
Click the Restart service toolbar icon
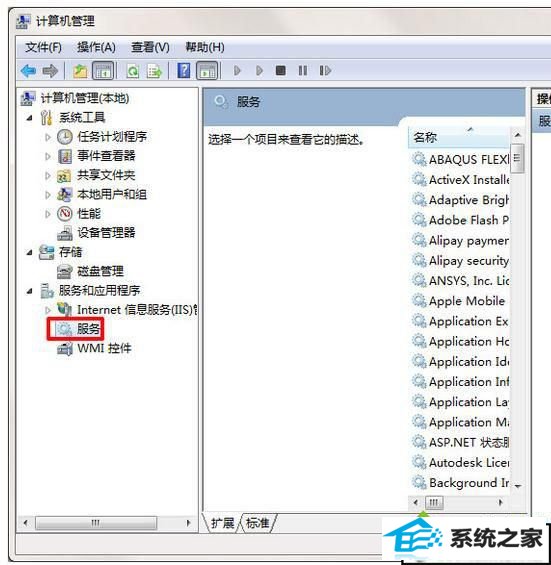(325, 70)
